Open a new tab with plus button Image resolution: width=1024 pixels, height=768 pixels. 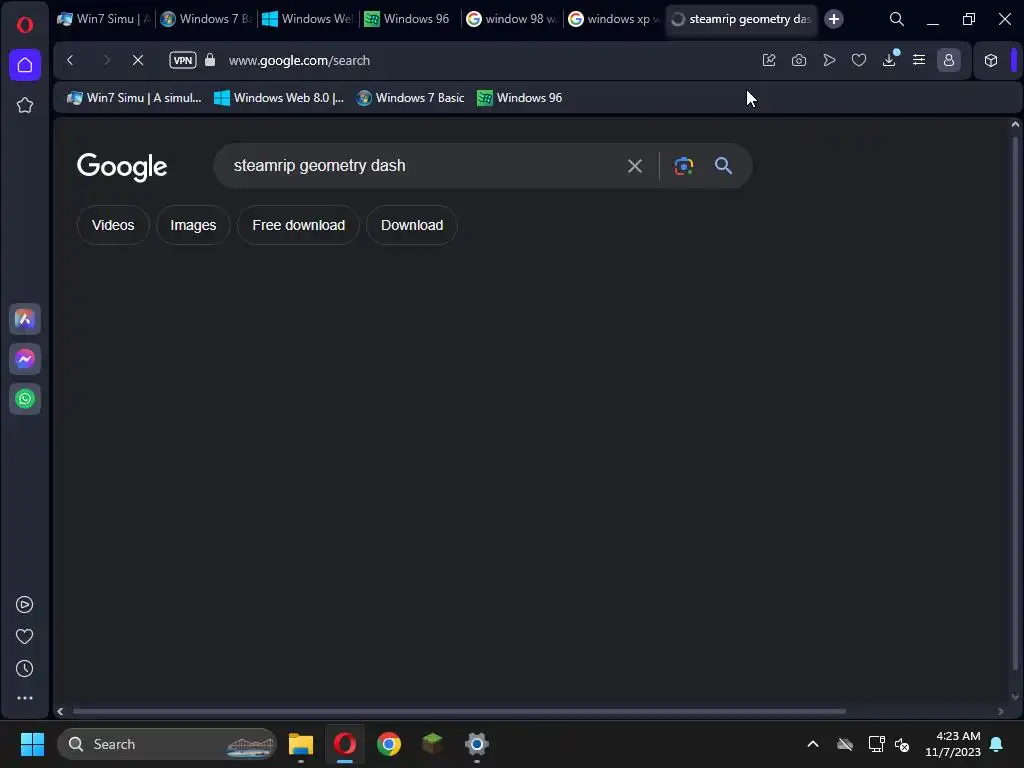(834, 19)
